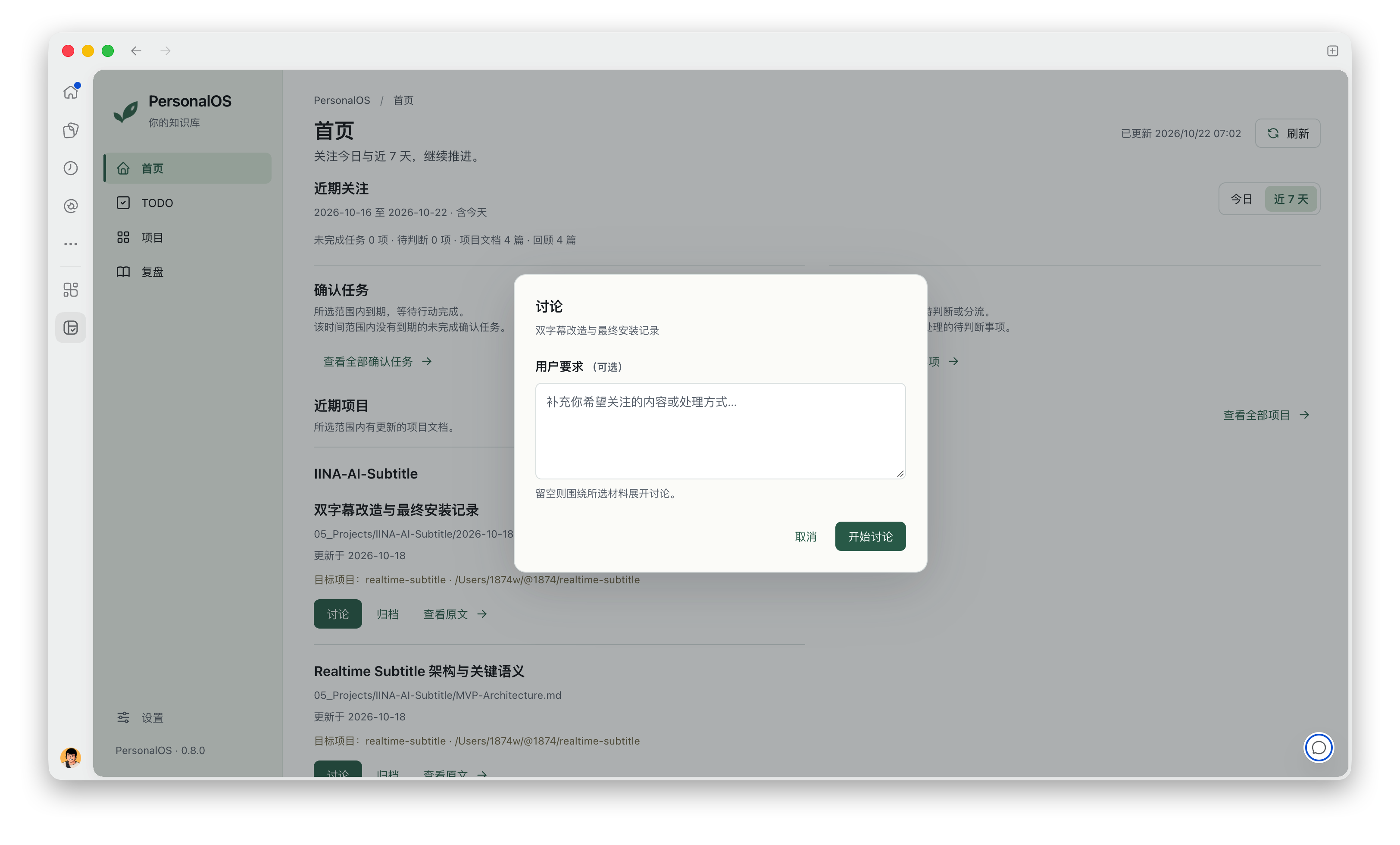The width and height of the screenshot is (1400, 845).
Task: Open the 查看全部项目 link
Action: coord(1266,416)
